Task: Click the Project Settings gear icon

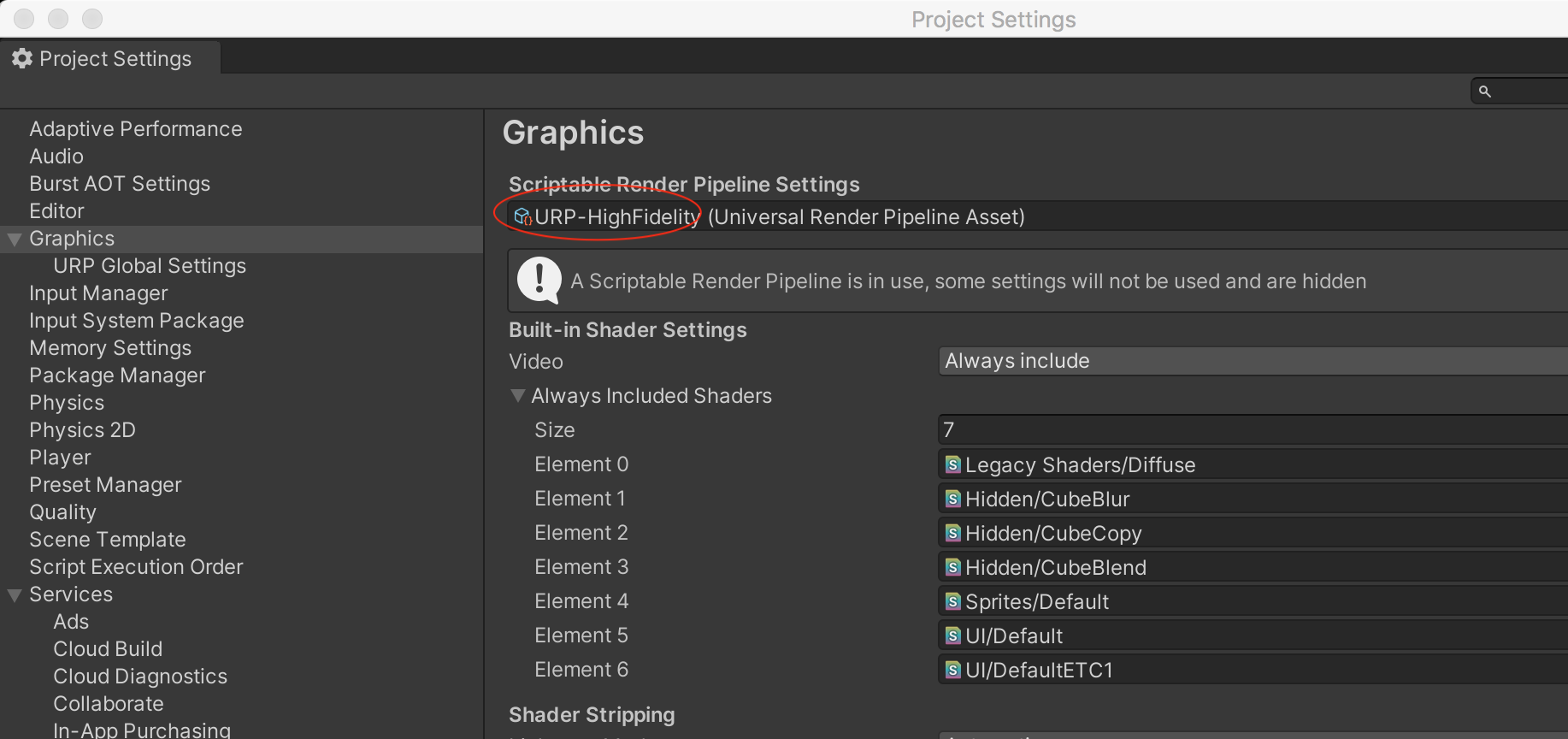Action: pos(22,58)
